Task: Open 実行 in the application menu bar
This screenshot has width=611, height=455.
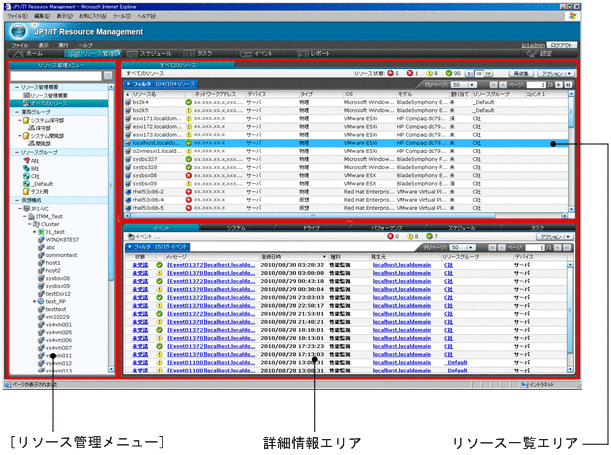Action: pyautogui.click(x=63, y=45)
